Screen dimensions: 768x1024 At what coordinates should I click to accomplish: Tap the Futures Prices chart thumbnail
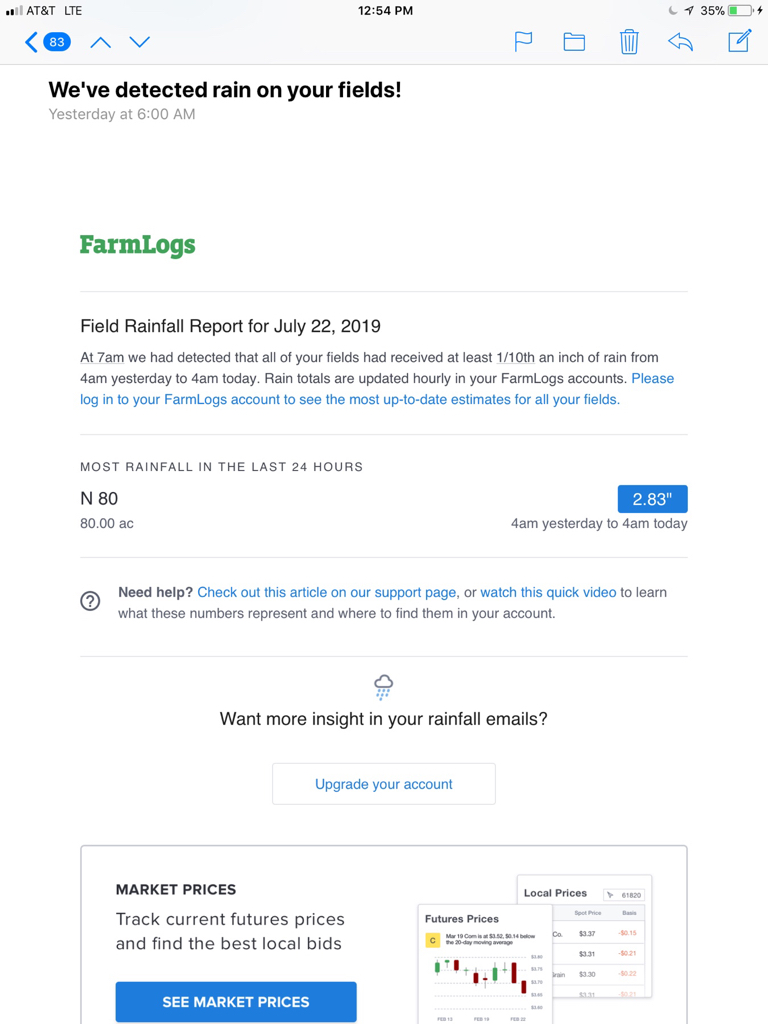point(485,964)
